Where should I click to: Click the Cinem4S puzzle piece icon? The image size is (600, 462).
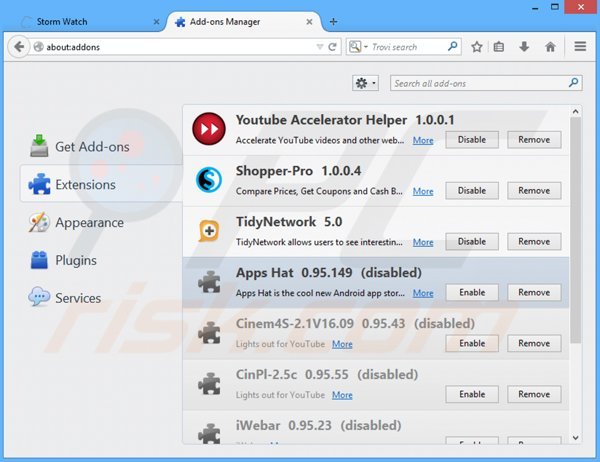[x=209, y=333]
